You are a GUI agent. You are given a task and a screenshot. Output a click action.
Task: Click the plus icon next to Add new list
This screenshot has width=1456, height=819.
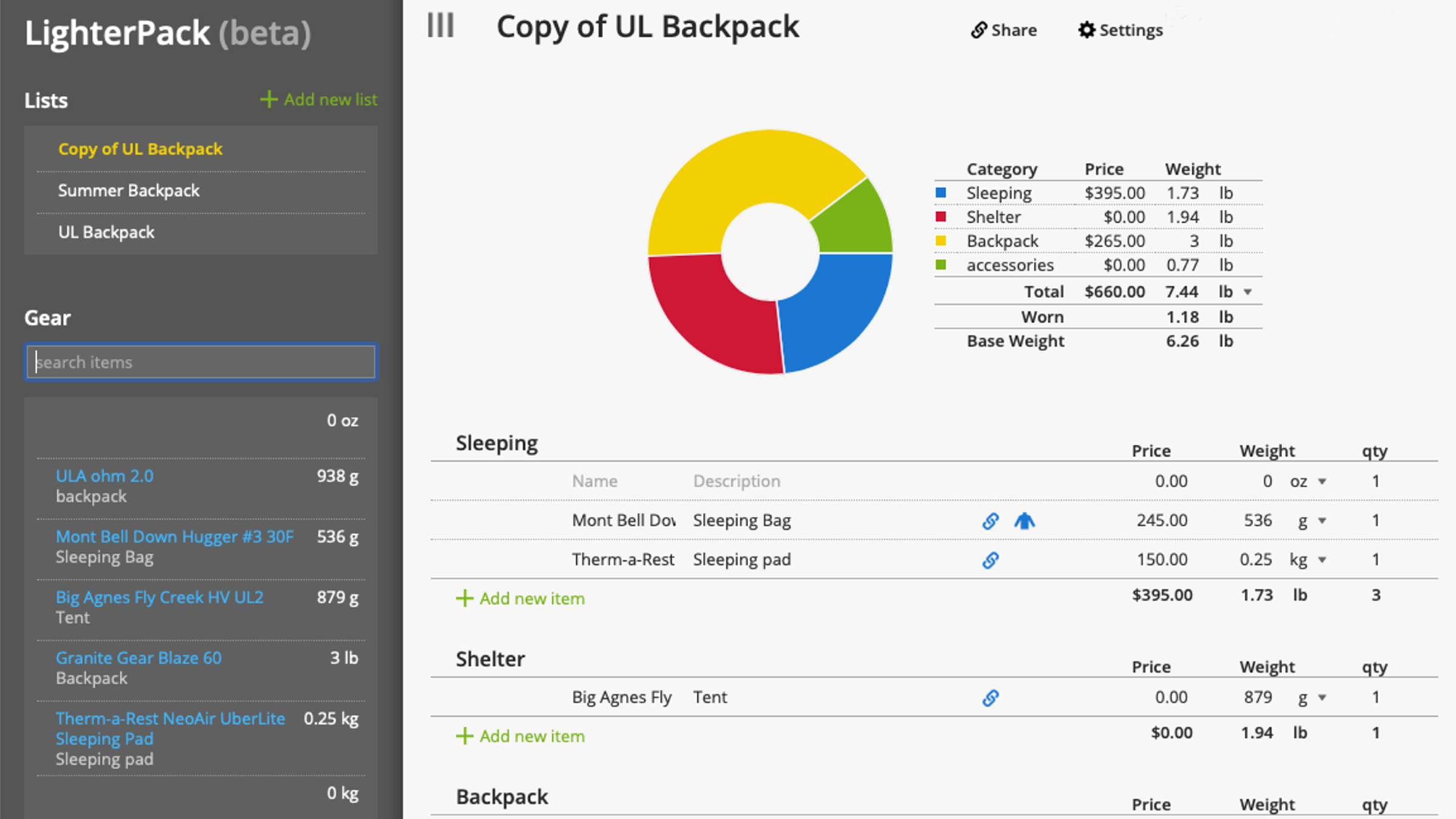click(269, 99)
